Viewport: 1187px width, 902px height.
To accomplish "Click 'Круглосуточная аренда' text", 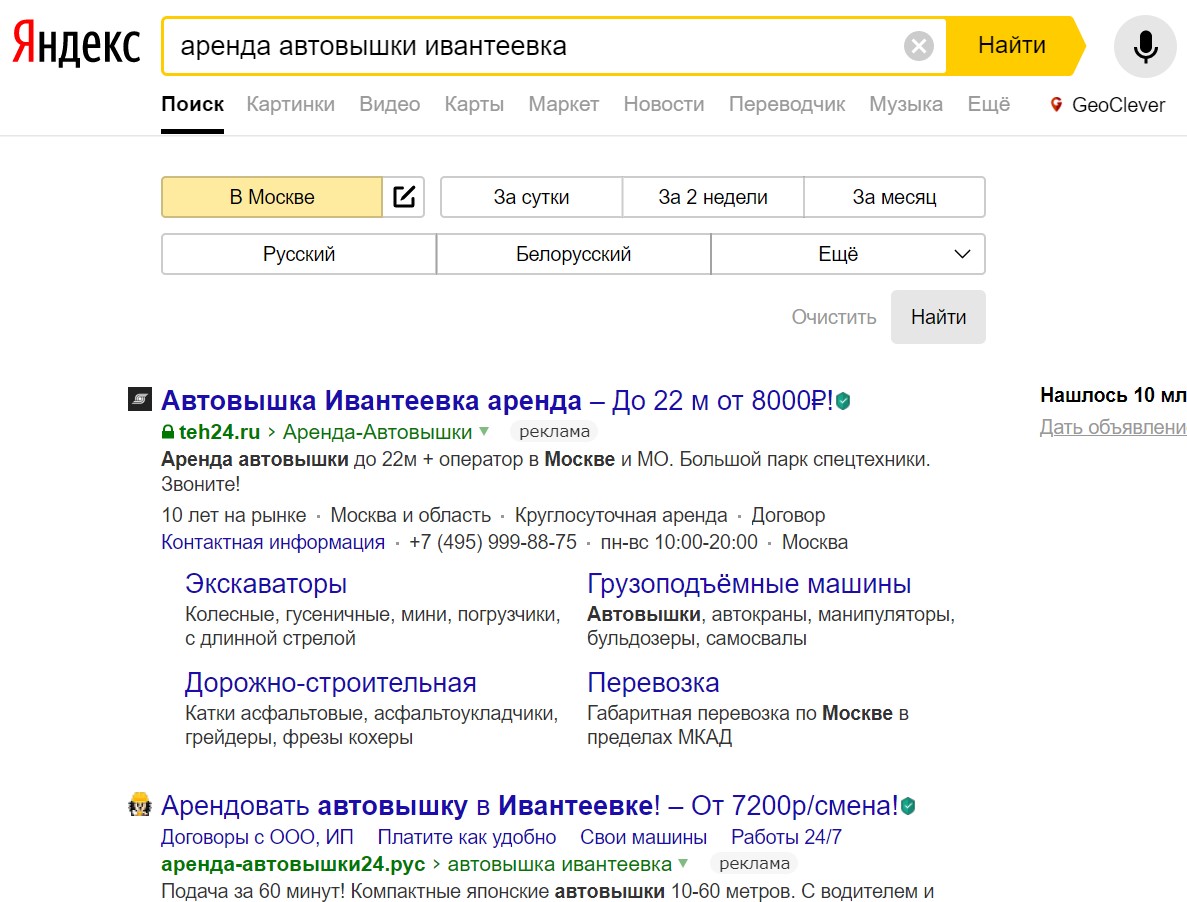I will (x=621, y=516).
